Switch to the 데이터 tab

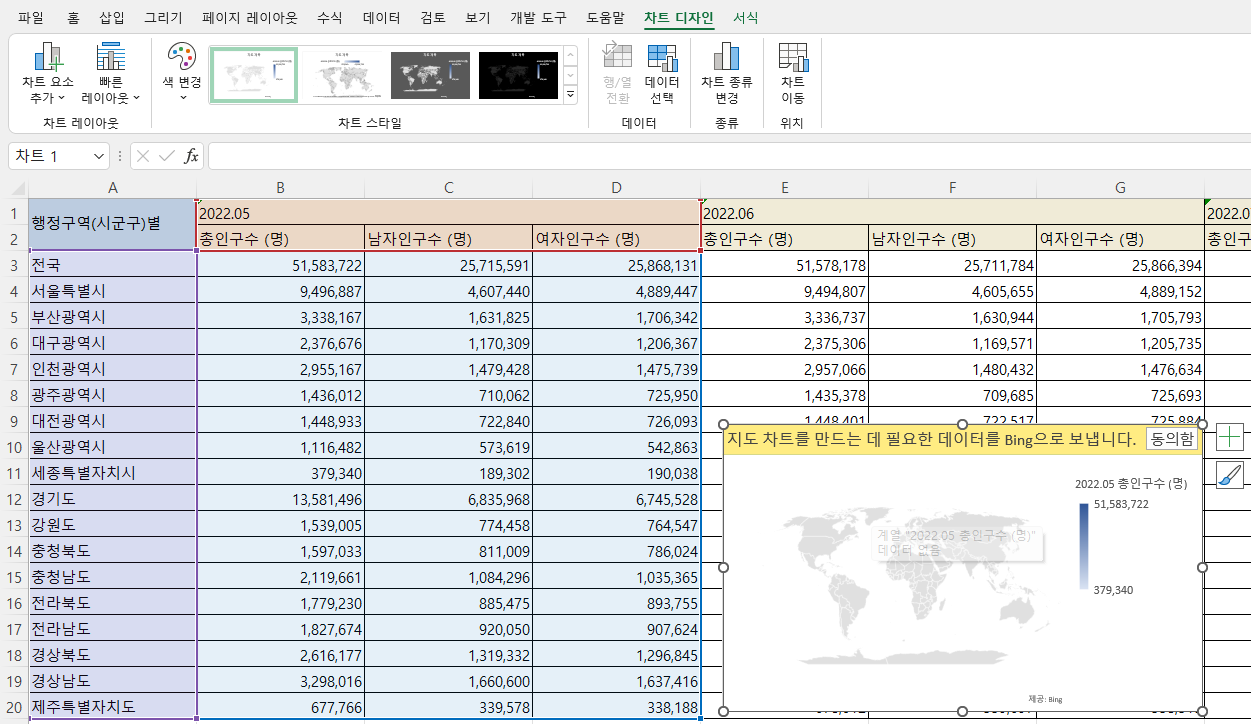[x=381, y=18]
